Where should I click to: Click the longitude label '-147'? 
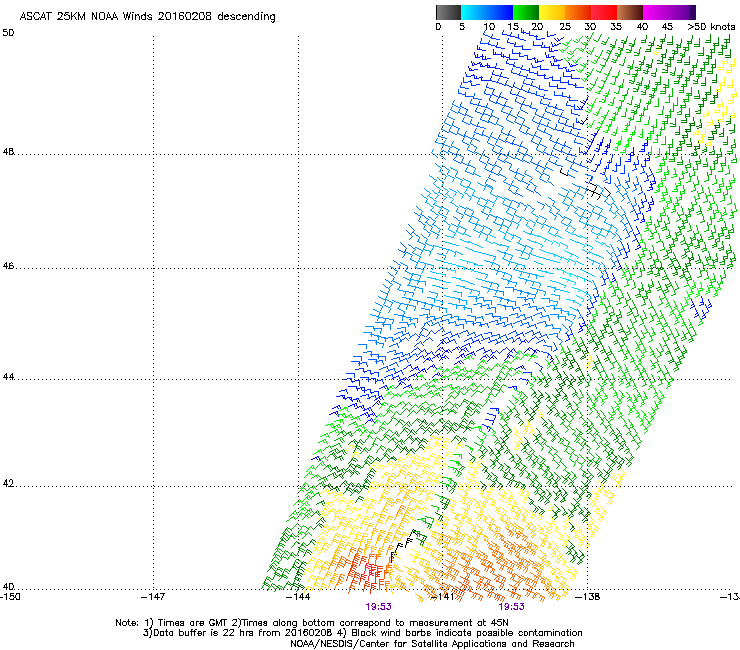153,597
